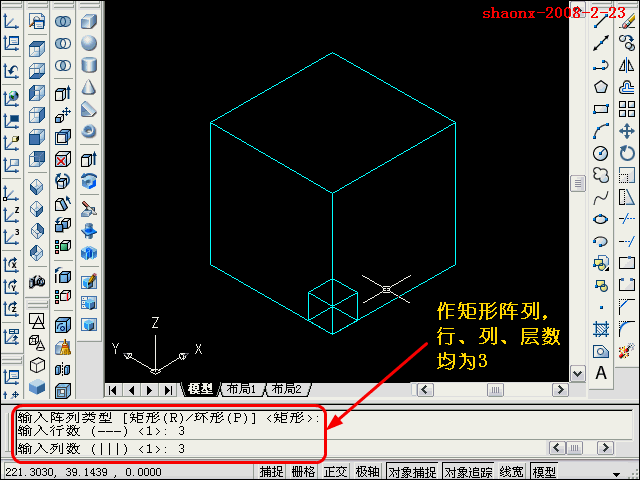Viewport: 640px width, 480px height.
Task: Switch to the 布局2 layout tab
Action: (x=287, y=389)
